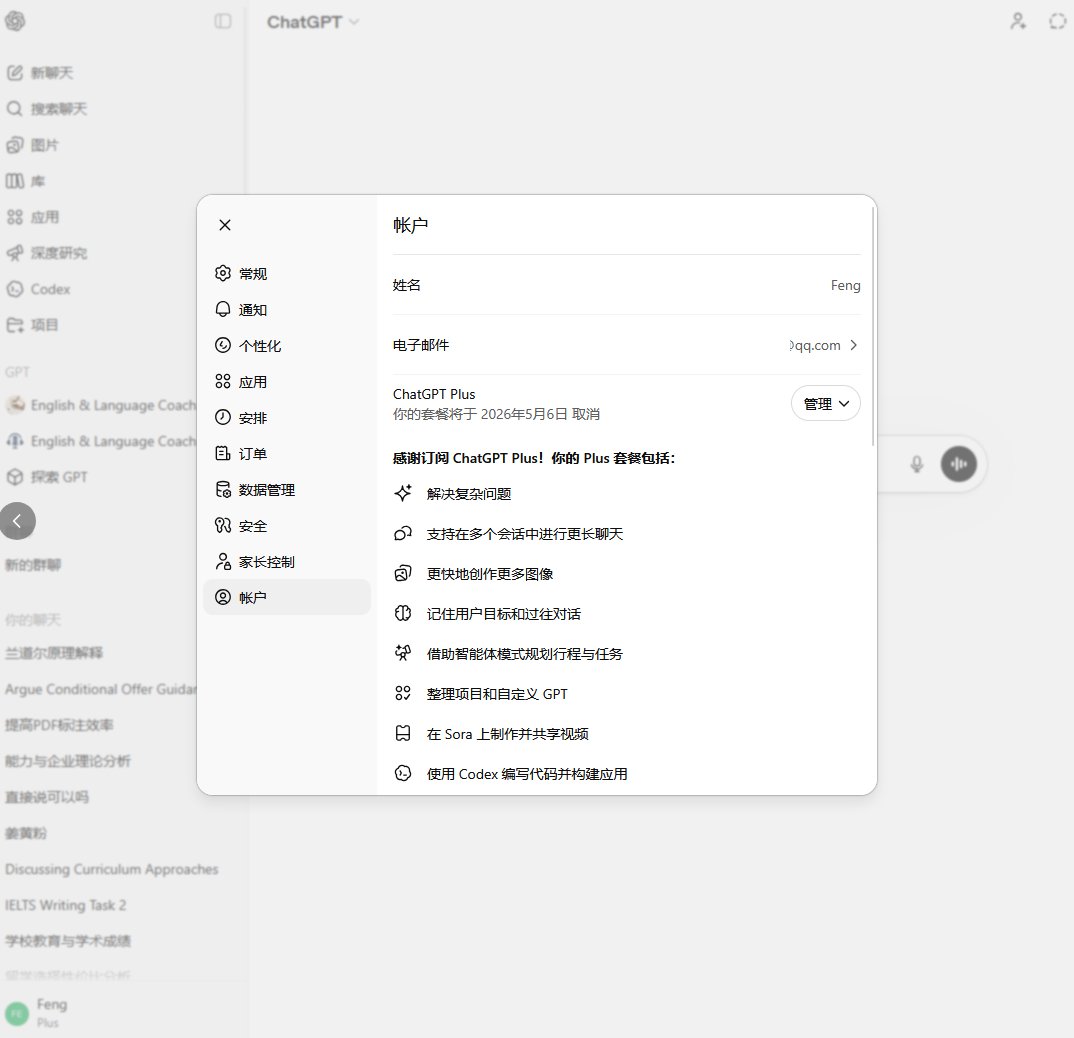
Task: Click the dashed circle temporary chat icon
Action: pos(1057,21)
